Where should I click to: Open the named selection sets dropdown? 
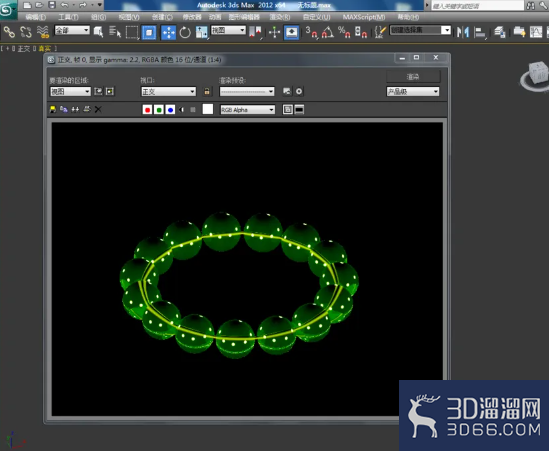420,30
